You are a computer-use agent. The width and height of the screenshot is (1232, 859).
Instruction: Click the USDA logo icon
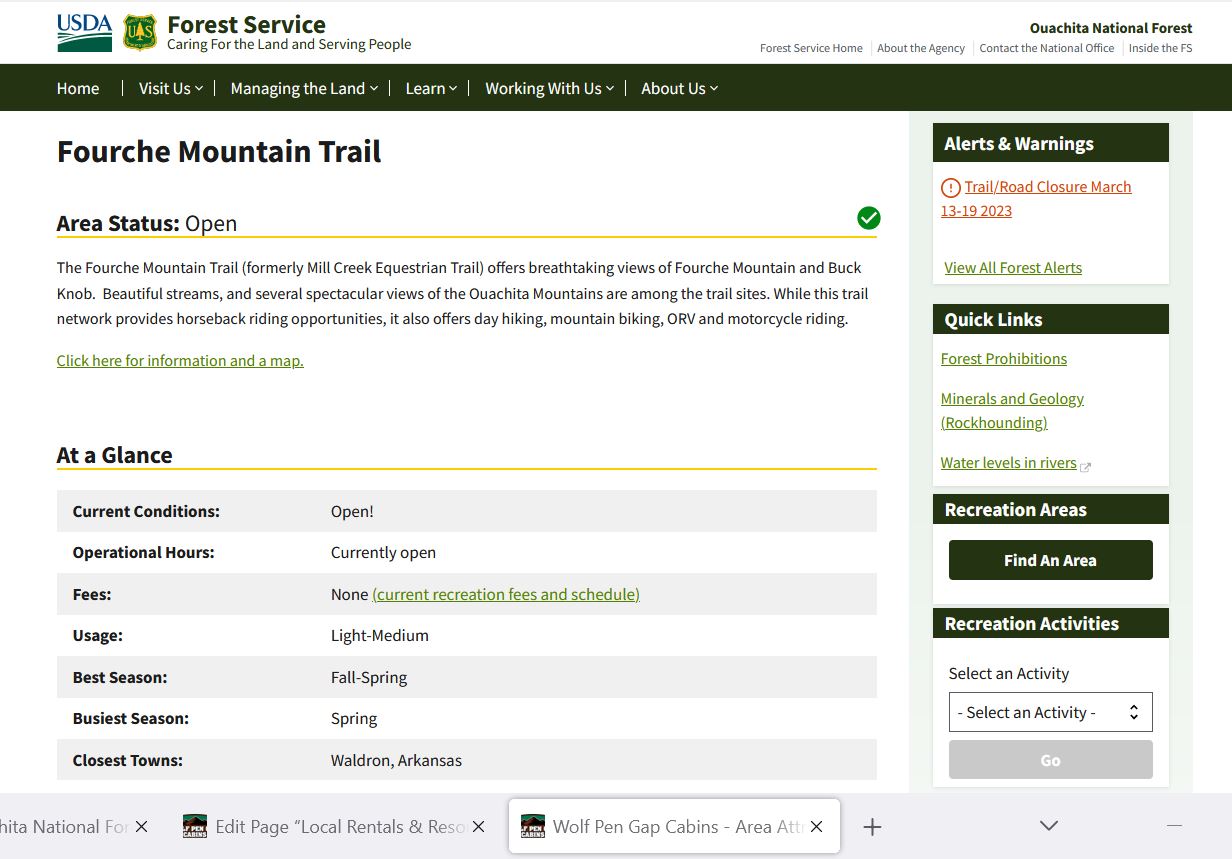tap(84, 29)
